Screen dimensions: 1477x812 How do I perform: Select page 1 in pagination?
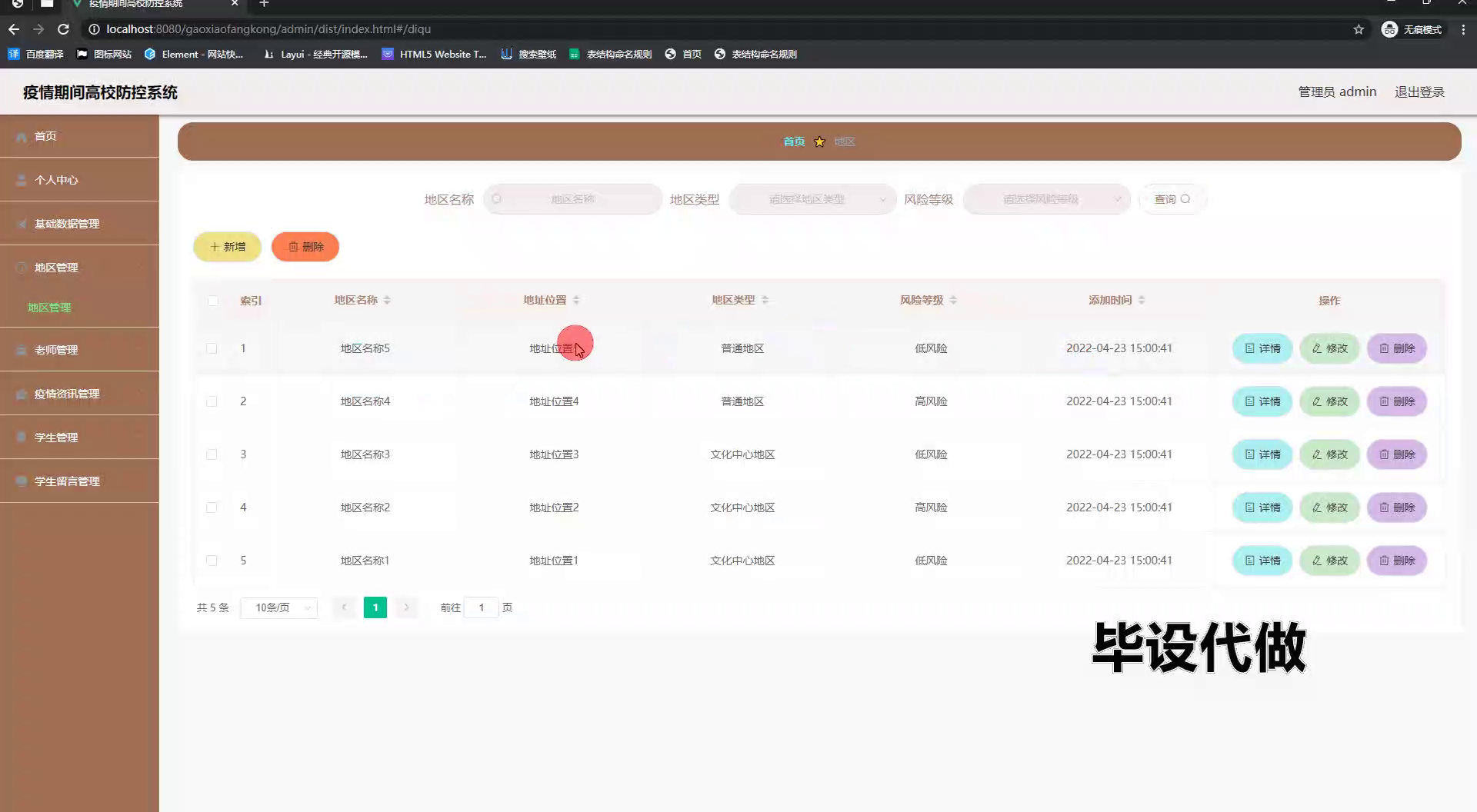pos(375,607)
